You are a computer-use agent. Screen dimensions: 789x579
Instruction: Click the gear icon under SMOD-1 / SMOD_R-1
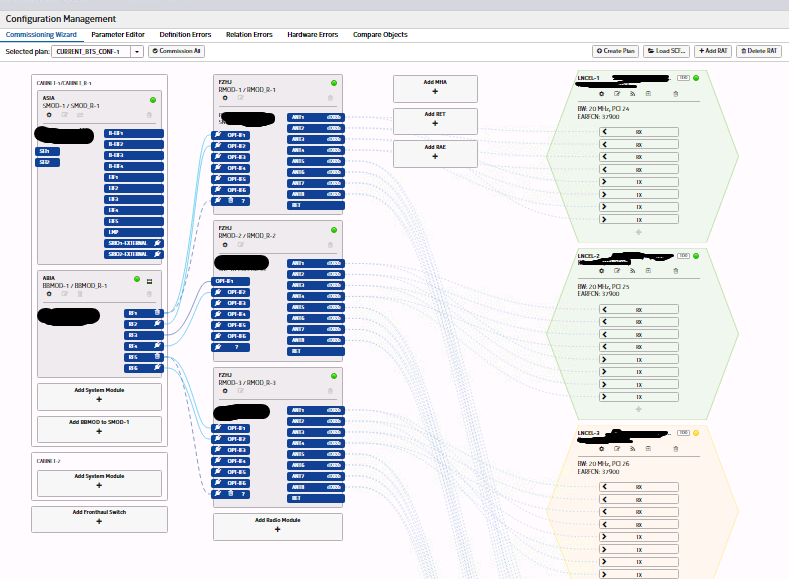49,115
